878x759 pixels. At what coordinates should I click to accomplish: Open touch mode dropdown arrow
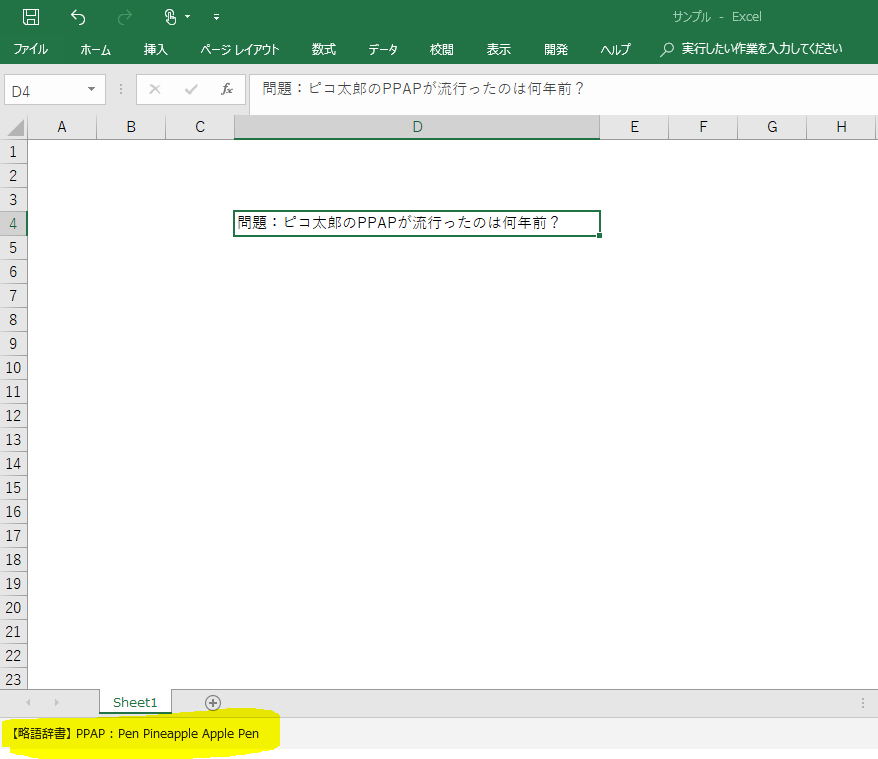pos(188,17)
